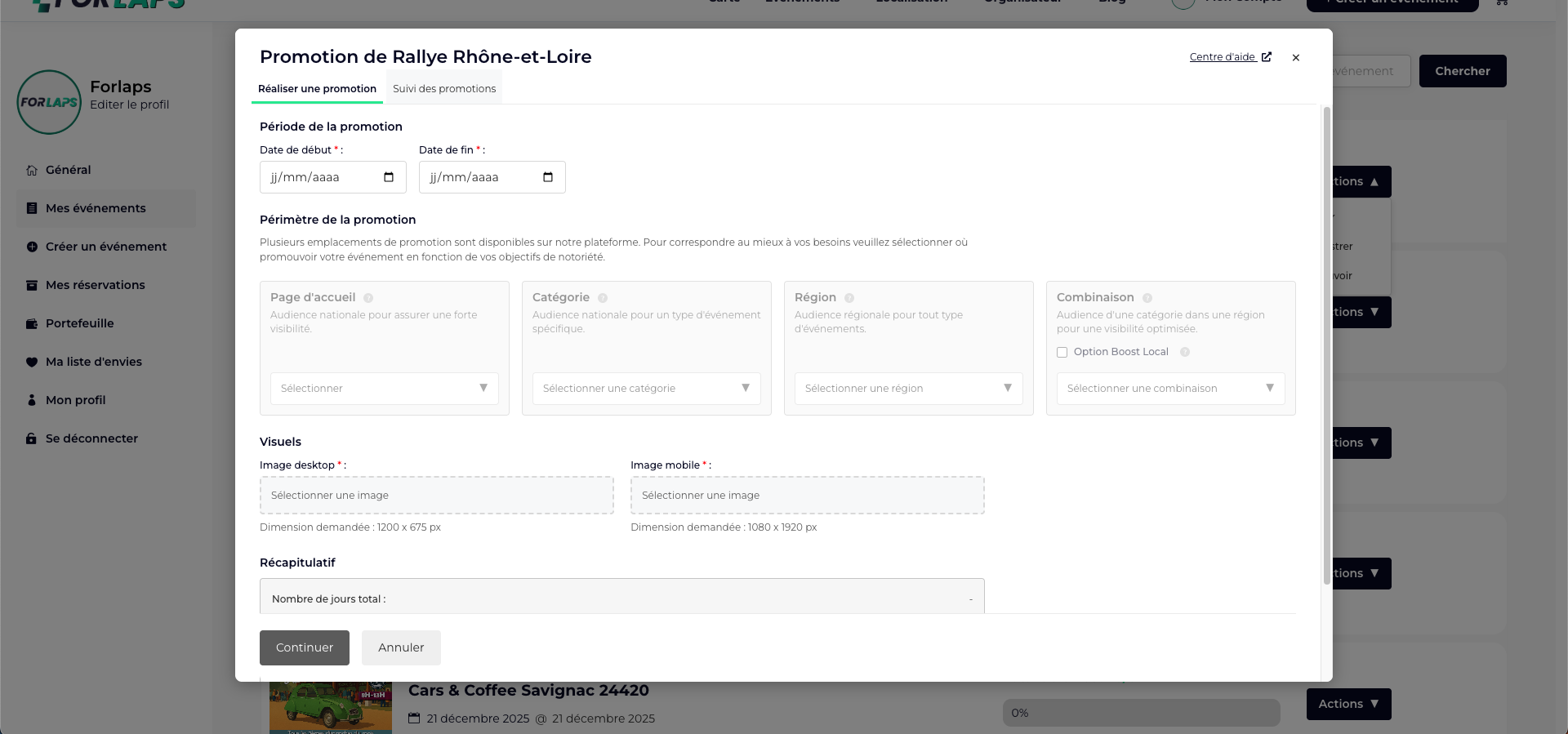Open the start date calendar picker icon
1568x734 pixels.
click(x=389, y=177)
